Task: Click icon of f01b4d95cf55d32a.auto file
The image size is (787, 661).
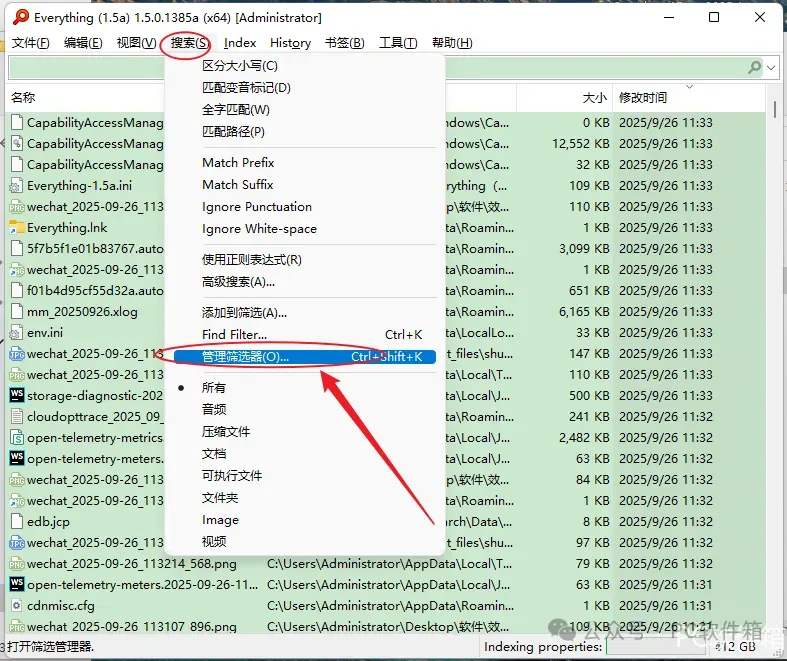Action: click(x=17, y=291)
